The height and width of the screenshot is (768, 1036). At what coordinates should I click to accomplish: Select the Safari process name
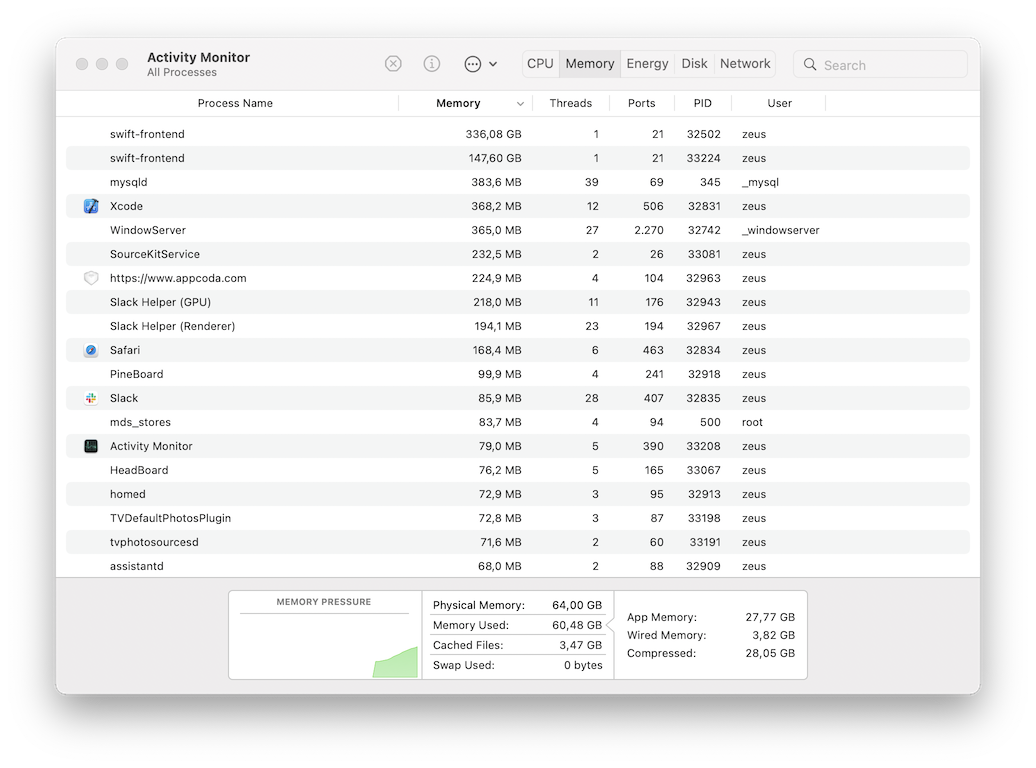(x=125, y=350)
